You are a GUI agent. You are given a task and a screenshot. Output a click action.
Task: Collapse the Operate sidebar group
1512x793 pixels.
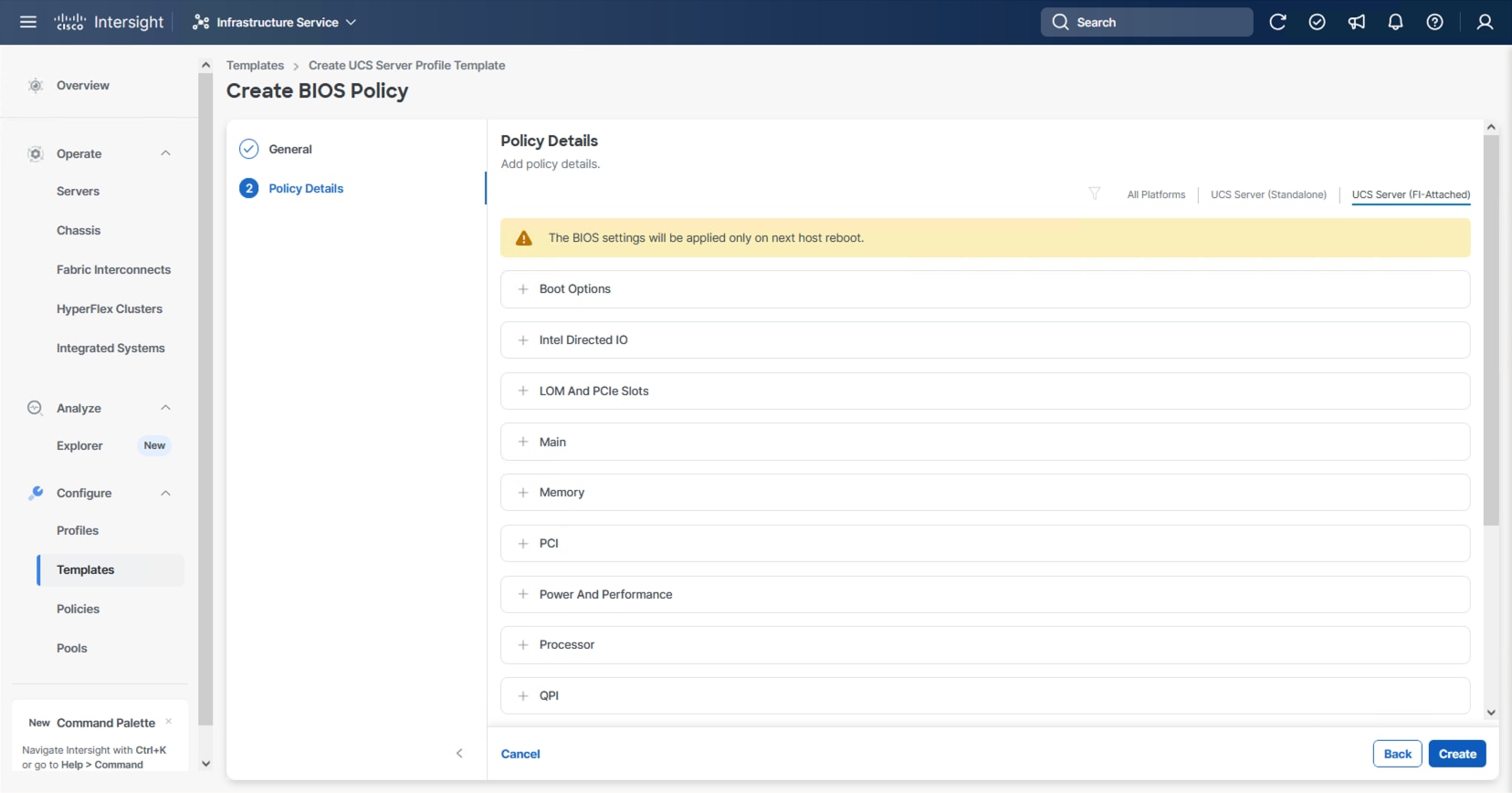(165, 153)
